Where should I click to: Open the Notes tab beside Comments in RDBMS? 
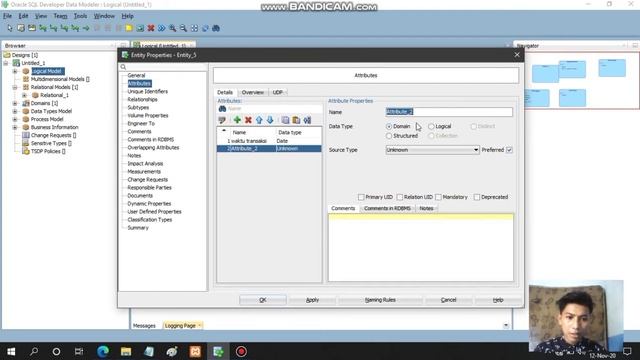coord(426,209)
